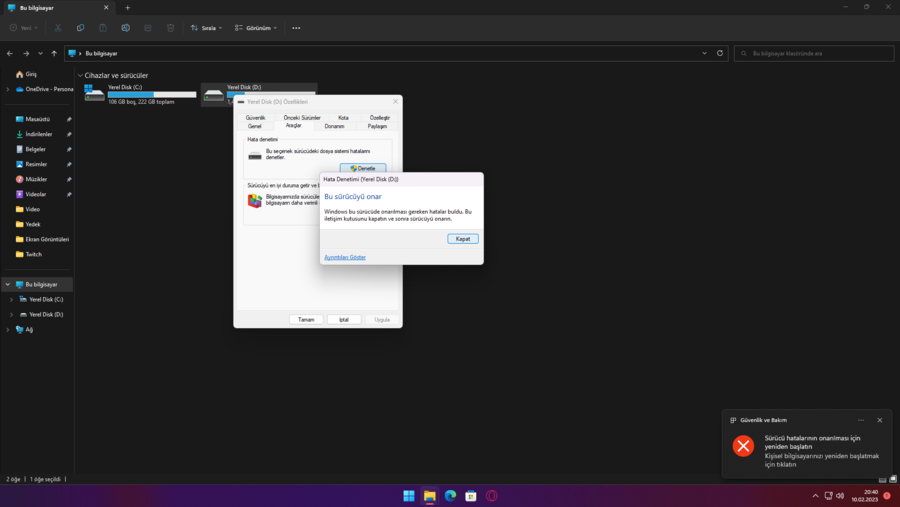The width and height of the screenshot is (900, 507).
Task: Click the Delete trash icon in toolbar
Action: tap(170, 28)
